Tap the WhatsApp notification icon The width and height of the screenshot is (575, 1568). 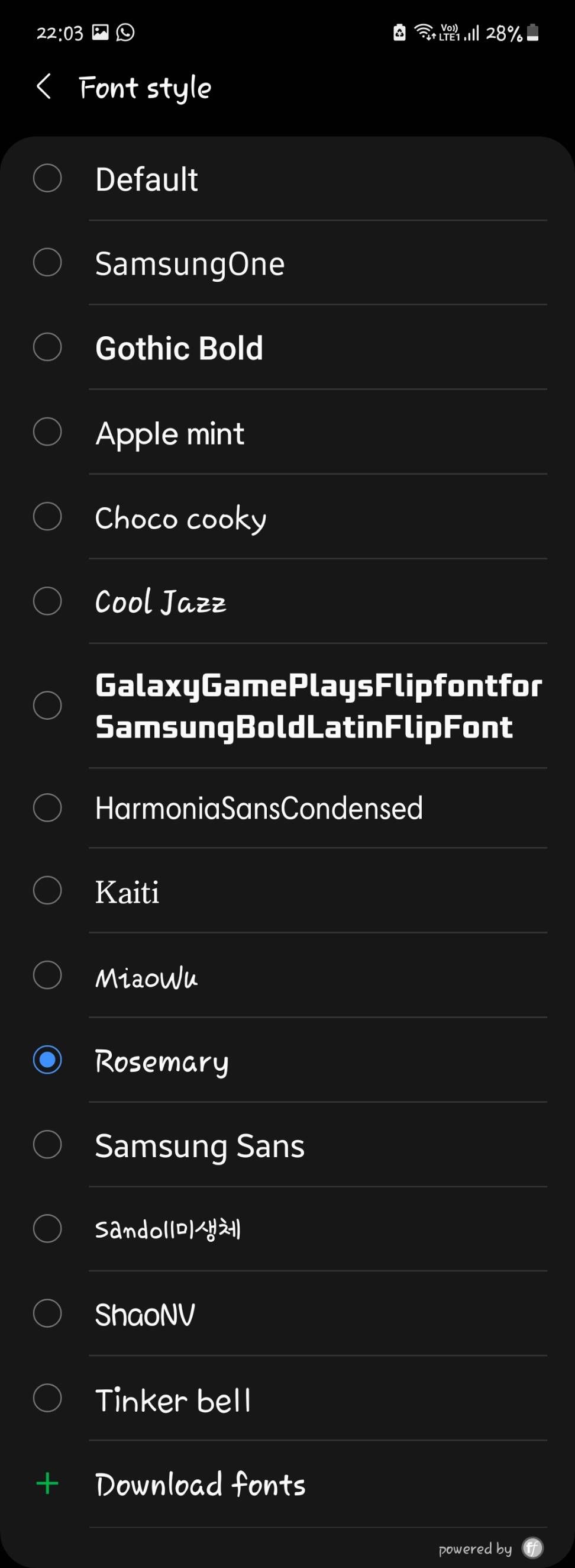[x=125, y=33]
